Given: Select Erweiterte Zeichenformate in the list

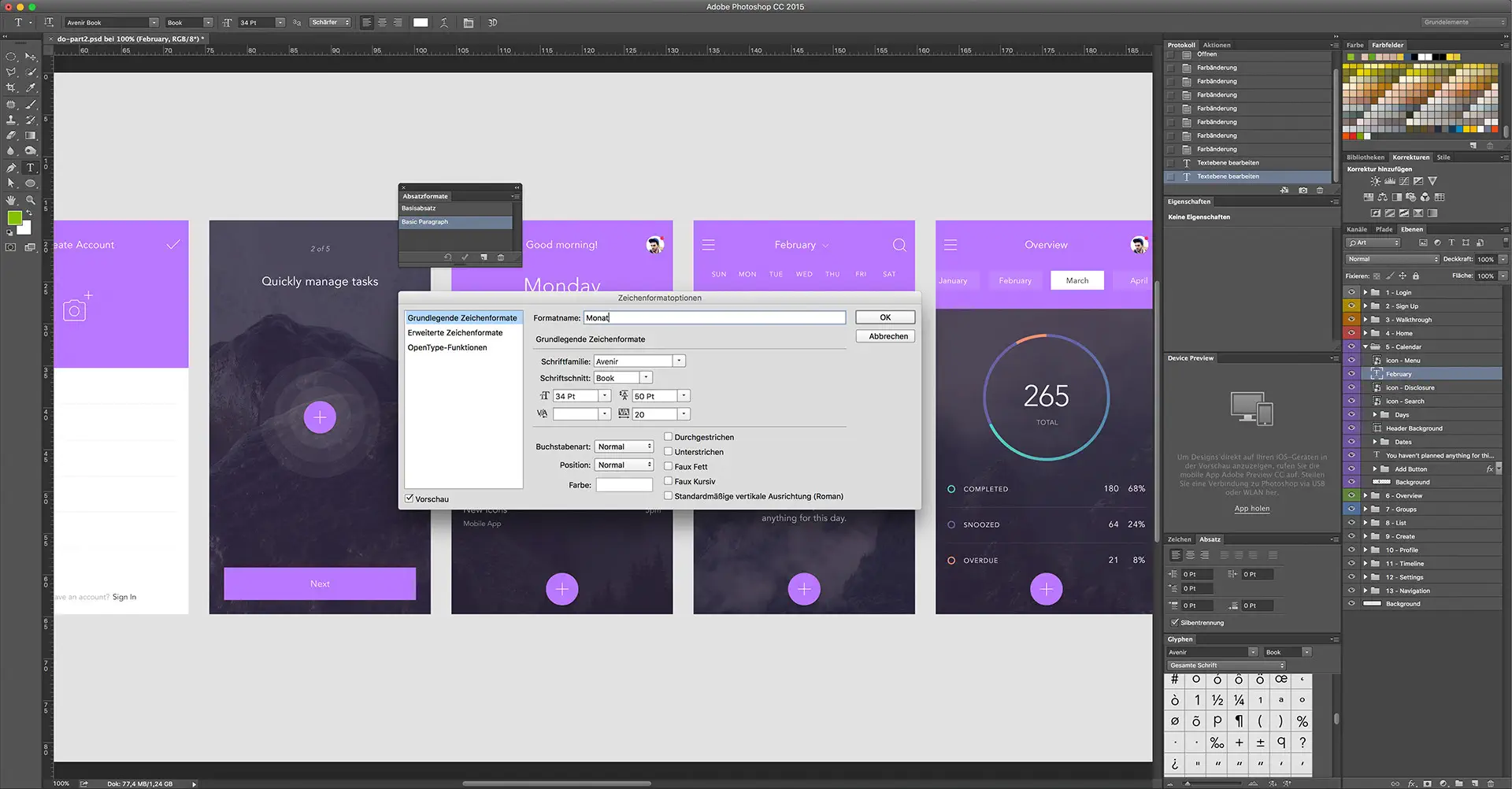Looking at the screenshot, I should (x=455, y=333).
